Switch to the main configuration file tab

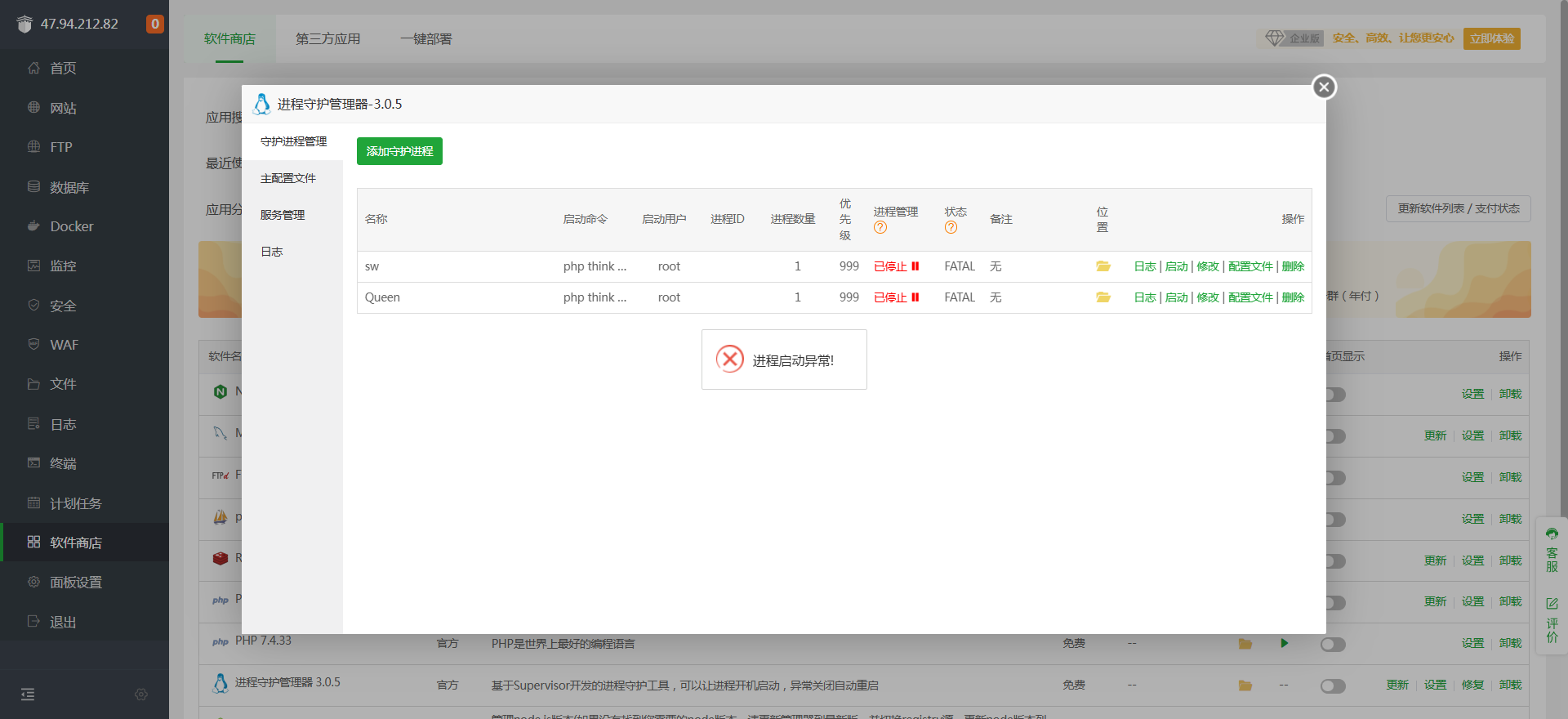(288, 178)
